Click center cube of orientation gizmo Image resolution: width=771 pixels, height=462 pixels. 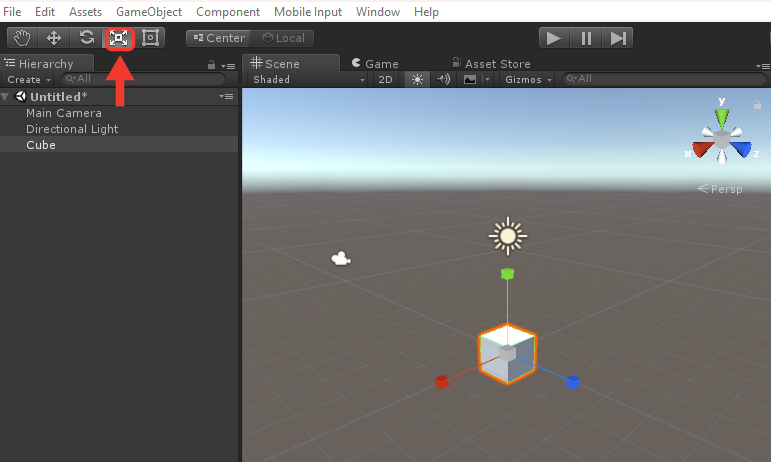point(722,140)
